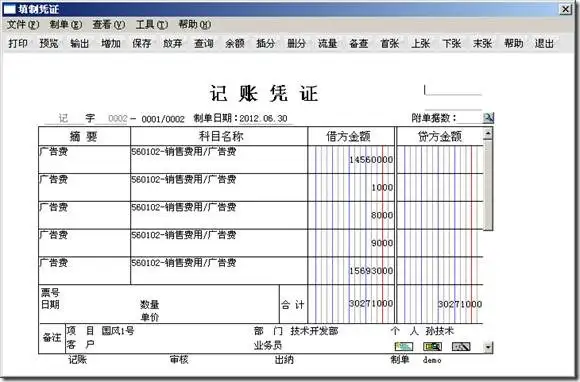
Task: Click the card-with-magnifier icon in the 备注 row
Action: [432, 346]
